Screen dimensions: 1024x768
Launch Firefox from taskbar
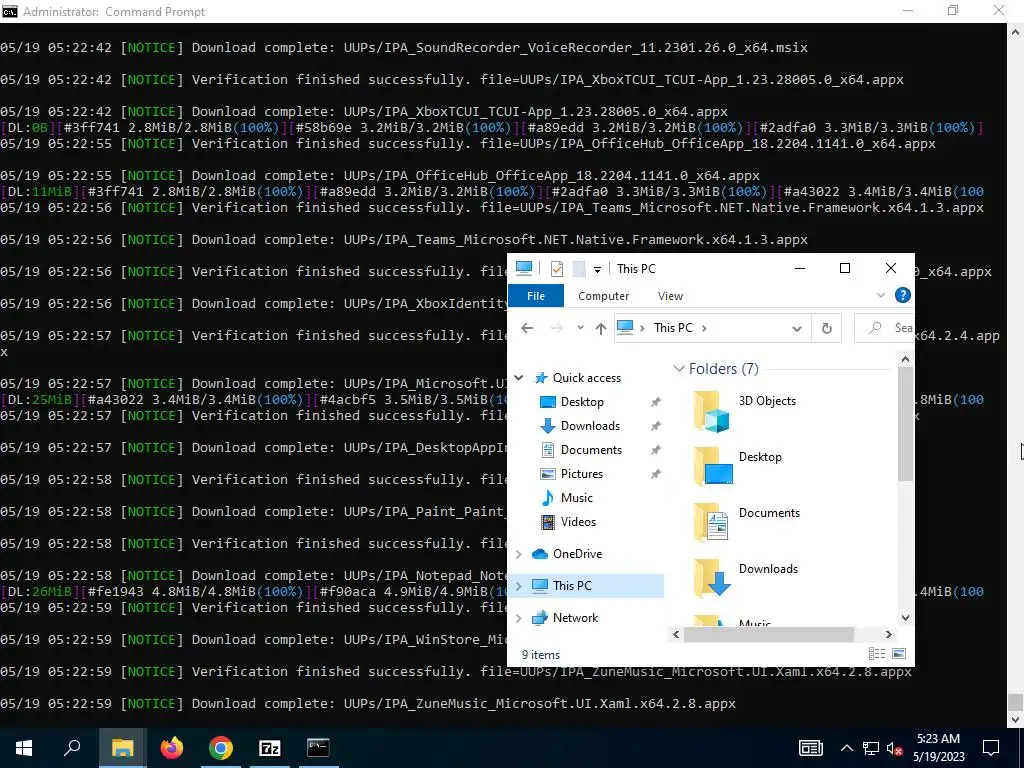pyautogui.click(x=172, y=748)
